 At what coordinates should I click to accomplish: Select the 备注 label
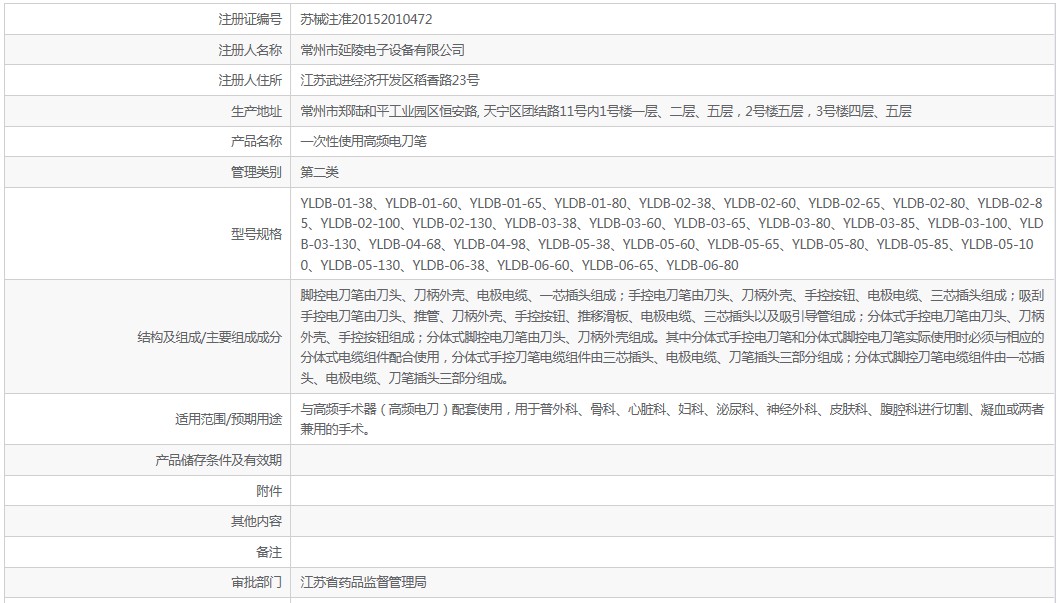(x=269, y=552)
